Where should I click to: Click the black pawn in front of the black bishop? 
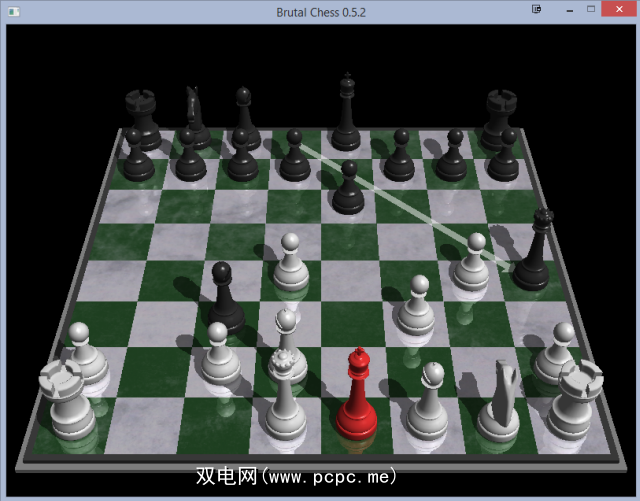(242, 155)
